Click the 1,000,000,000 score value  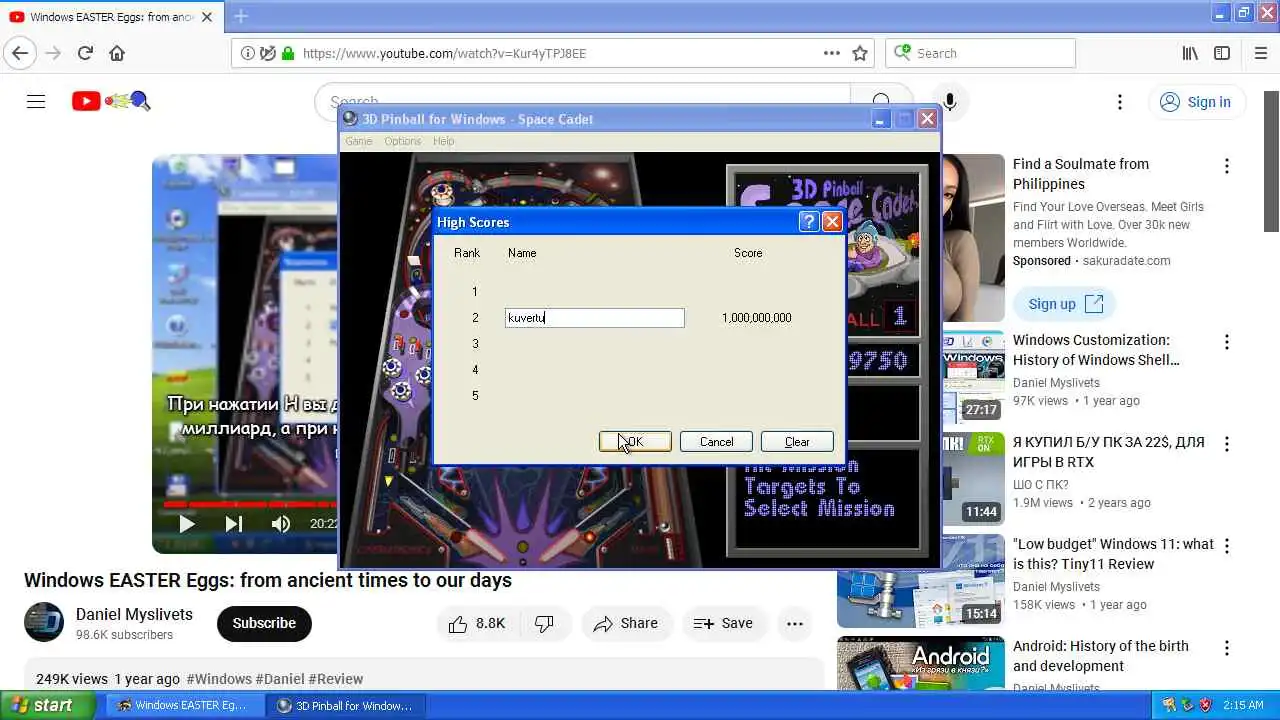(757, 318)
